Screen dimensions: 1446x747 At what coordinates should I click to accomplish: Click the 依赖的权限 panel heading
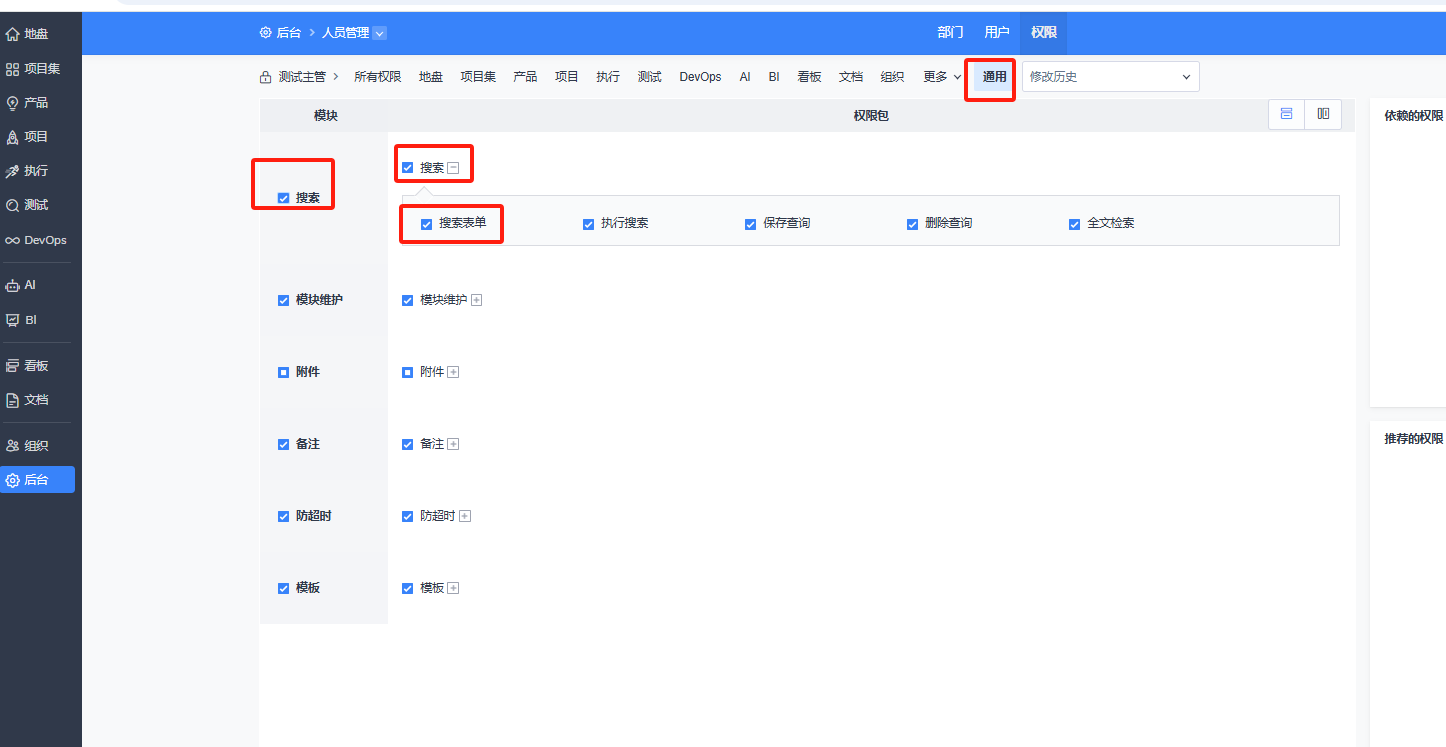click(1413, 116)
